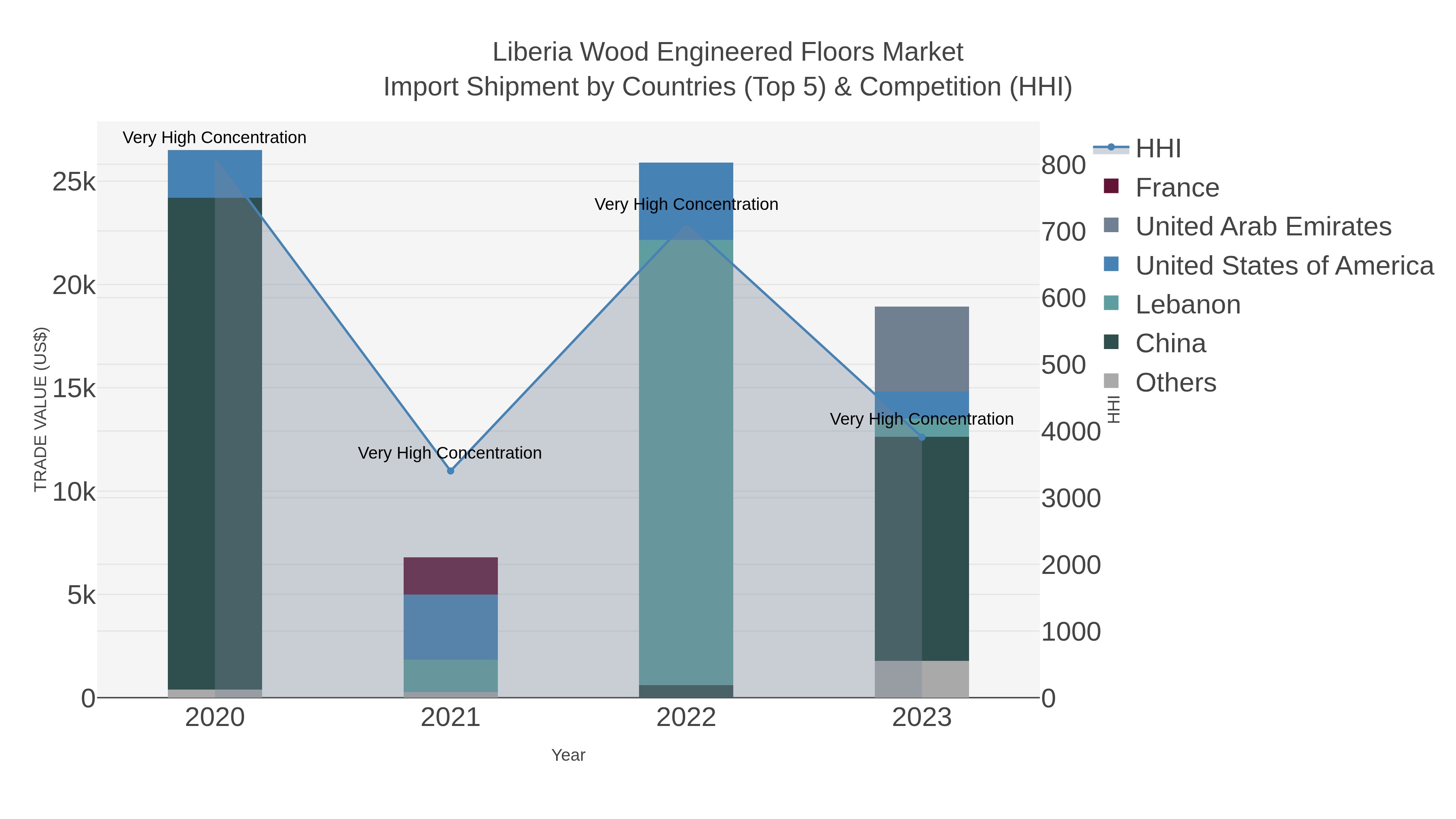
Task: Click the 10k trade value tick label
Action: pos(74,492)
